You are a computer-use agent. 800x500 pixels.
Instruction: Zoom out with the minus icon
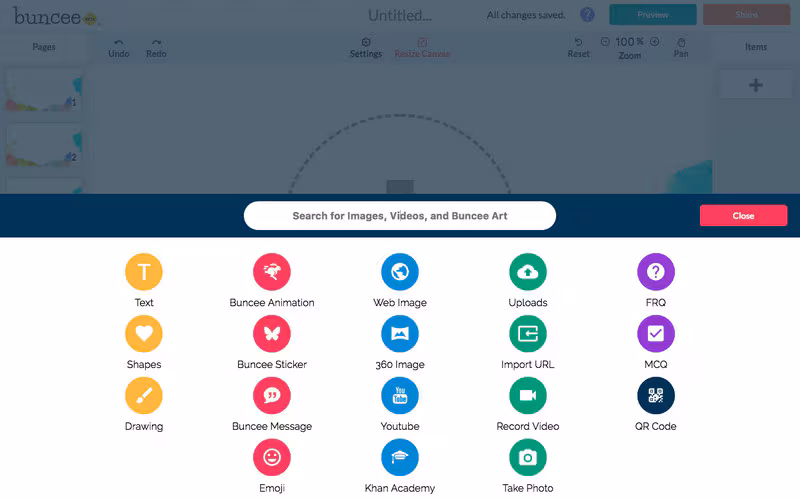pos(605,42)
